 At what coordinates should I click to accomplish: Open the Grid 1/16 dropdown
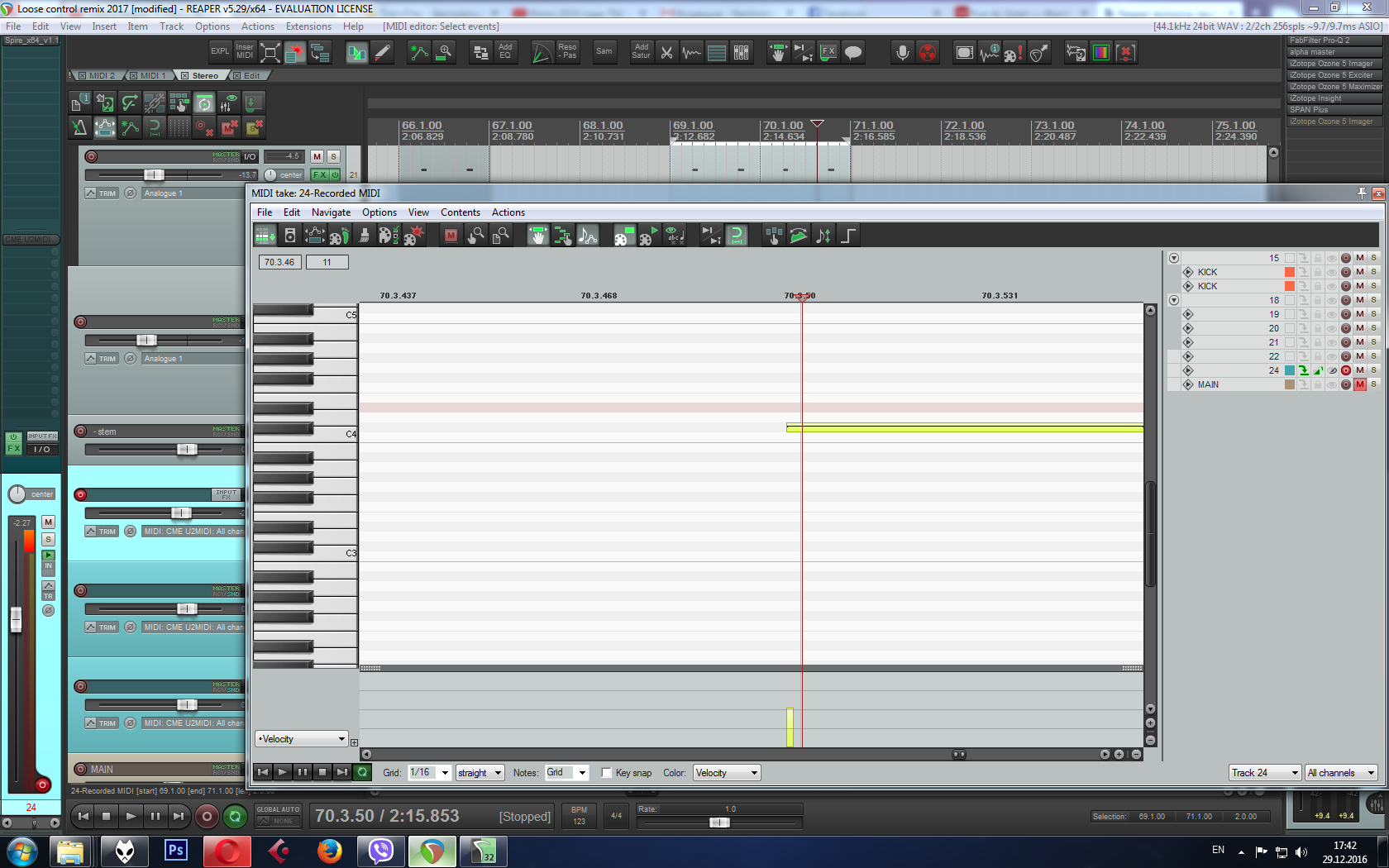click(x=429, y=773)
